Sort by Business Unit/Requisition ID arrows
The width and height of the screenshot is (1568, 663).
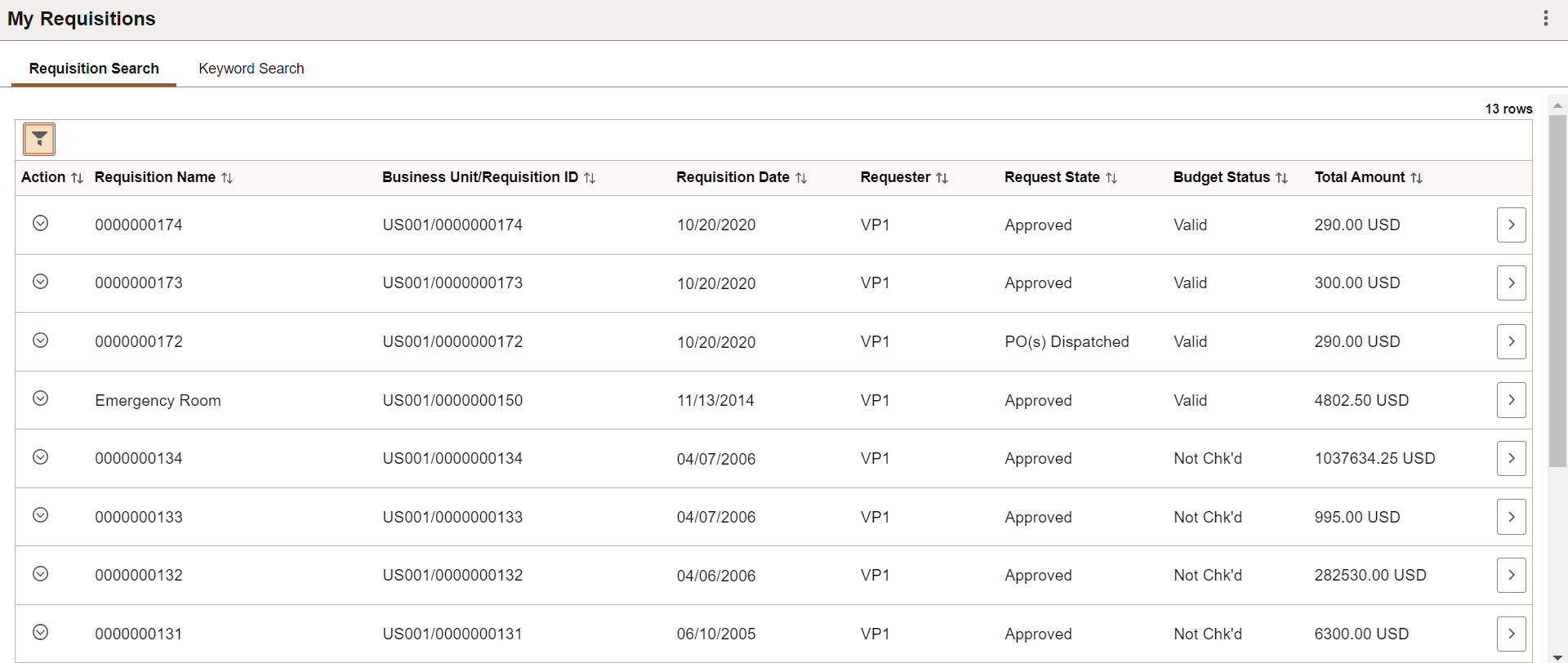click(590, 178)
